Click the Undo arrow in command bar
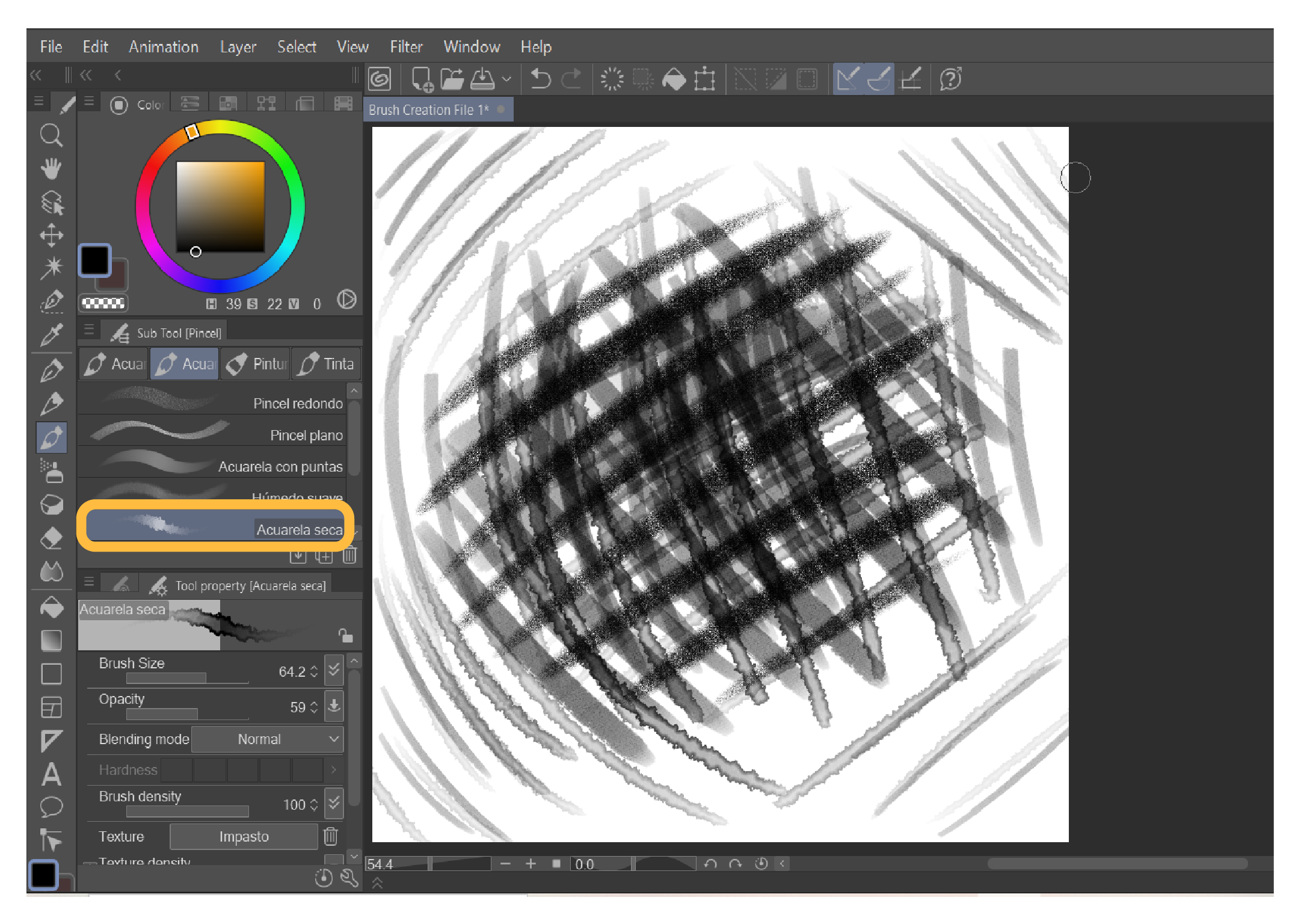Screen dimensions: 1298x924 [x=541, y=79]
